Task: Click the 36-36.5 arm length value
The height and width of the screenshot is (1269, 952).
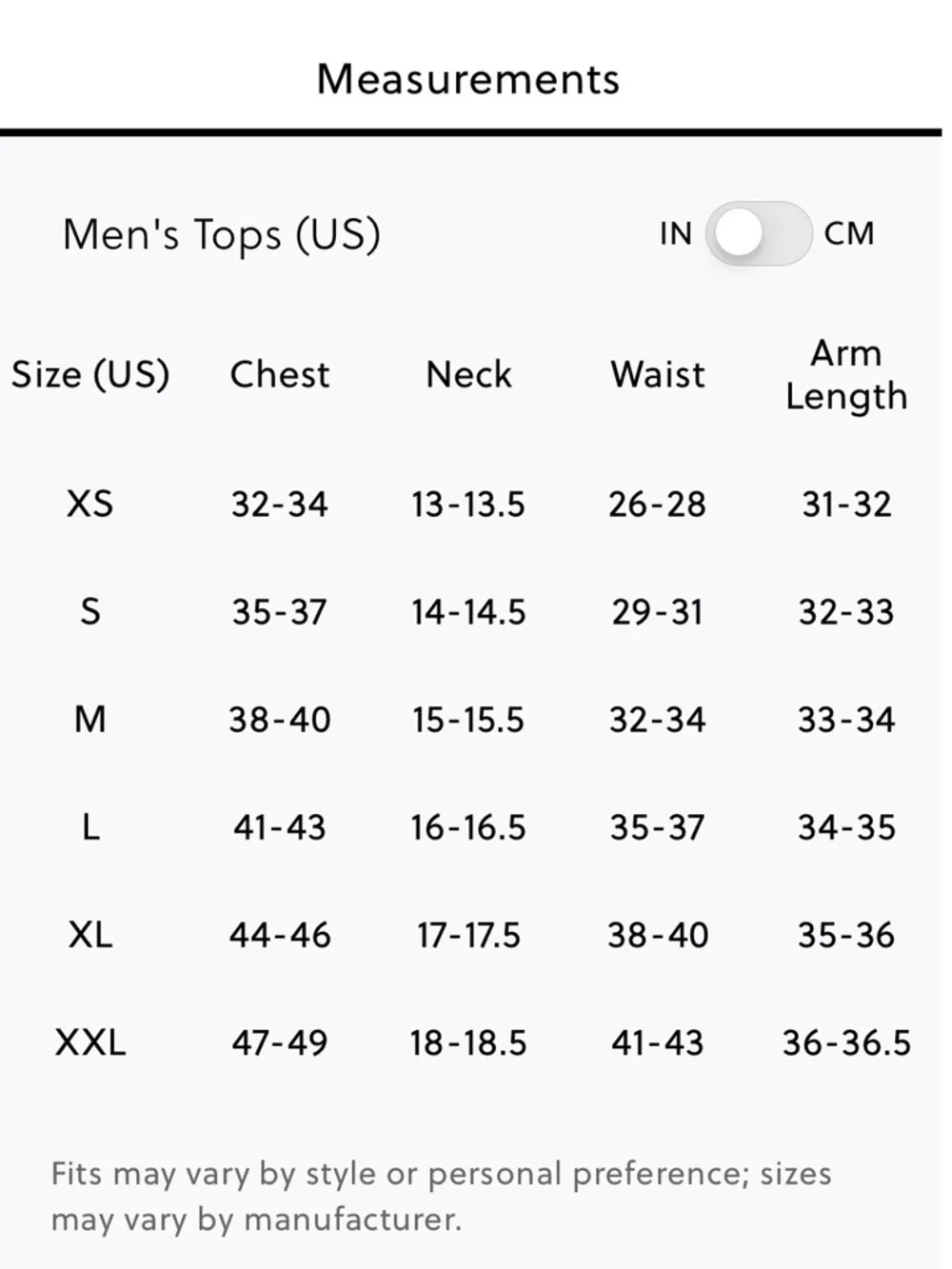Action: pos(846,1042)
